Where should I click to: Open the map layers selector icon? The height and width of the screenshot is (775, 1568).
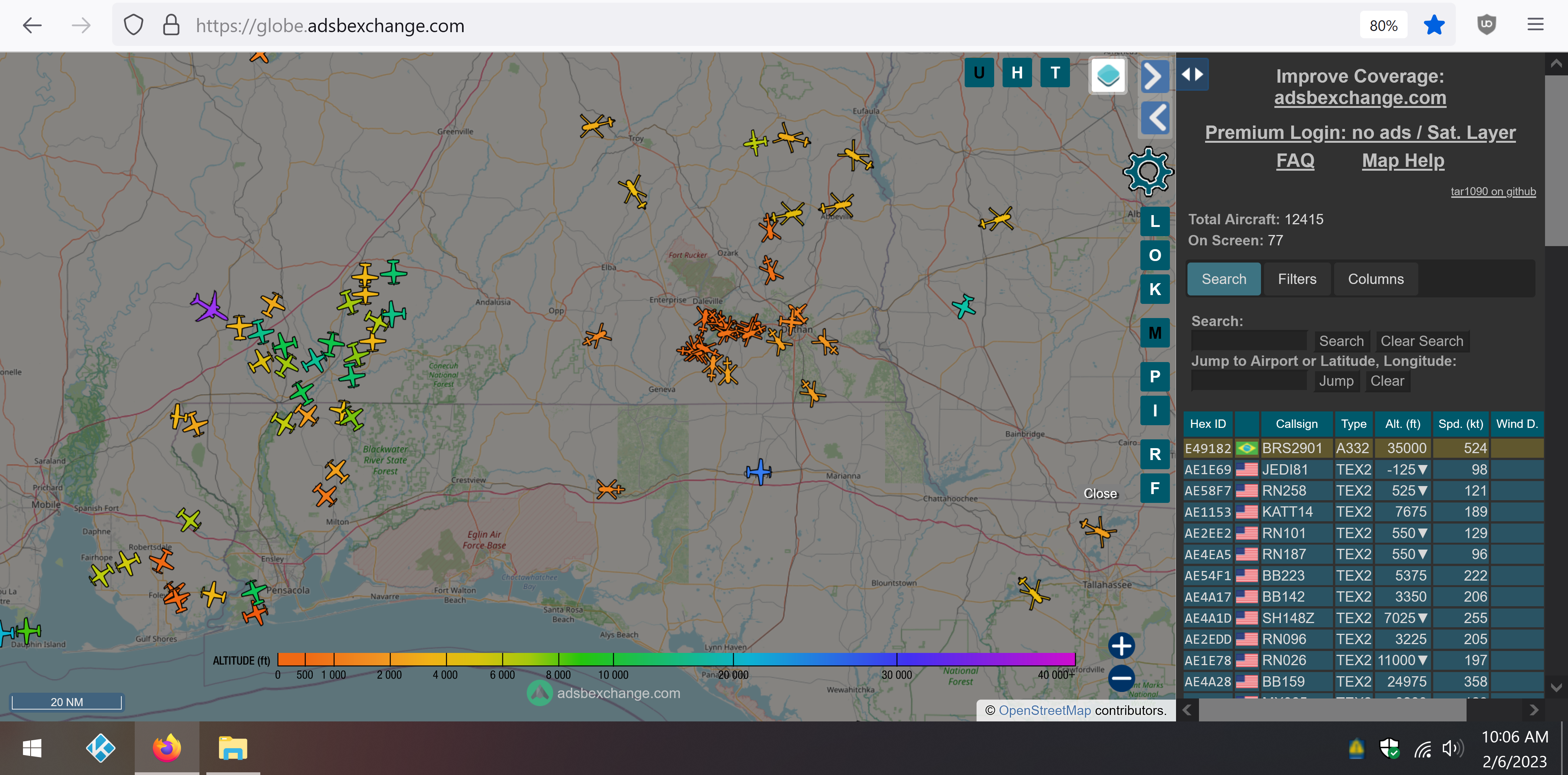[1107, 76]
